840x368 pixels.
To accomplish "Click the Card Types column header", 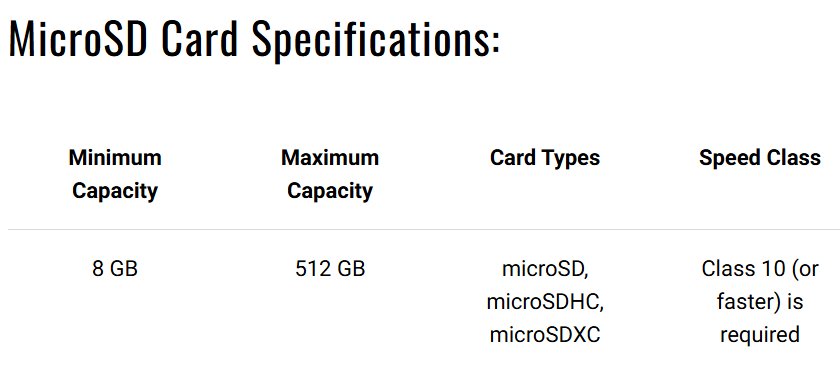I will [x=545, y=157].
